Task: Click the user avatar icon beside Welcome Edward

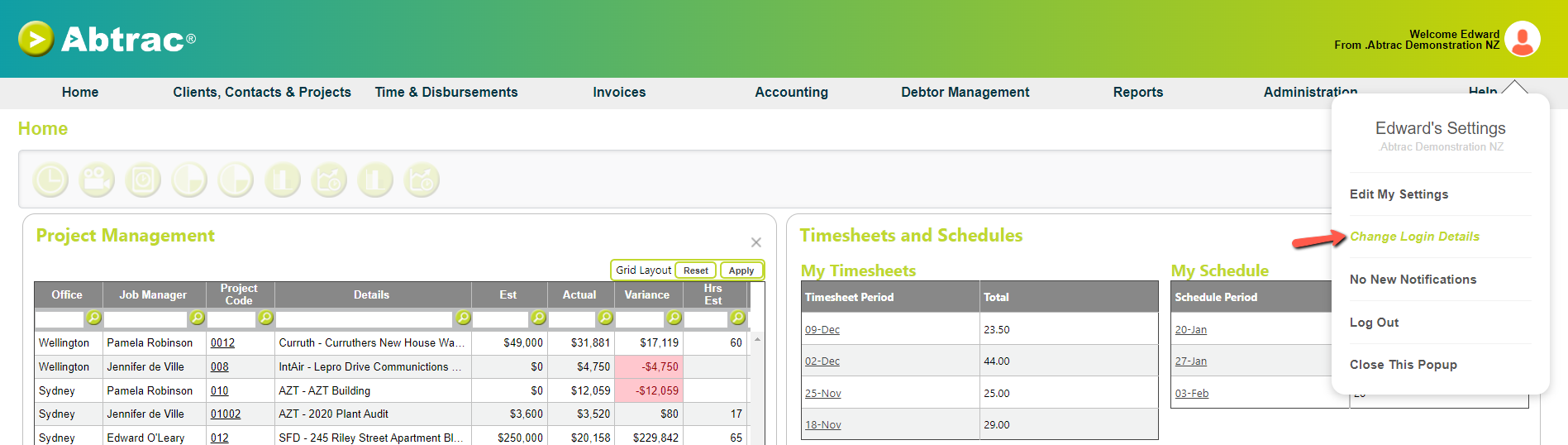Action: click(x=1522, y=39)
